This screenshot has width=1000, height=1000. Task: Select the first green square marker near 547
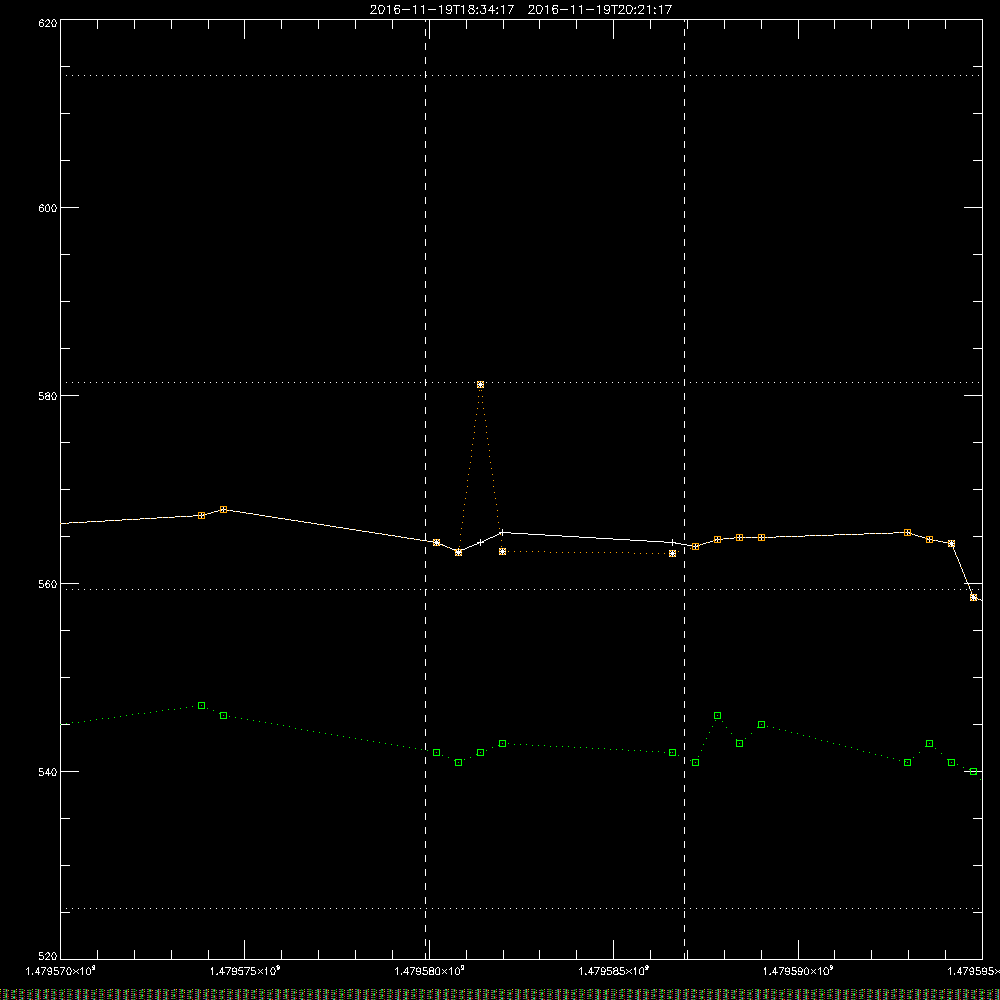tap(202, 705)
